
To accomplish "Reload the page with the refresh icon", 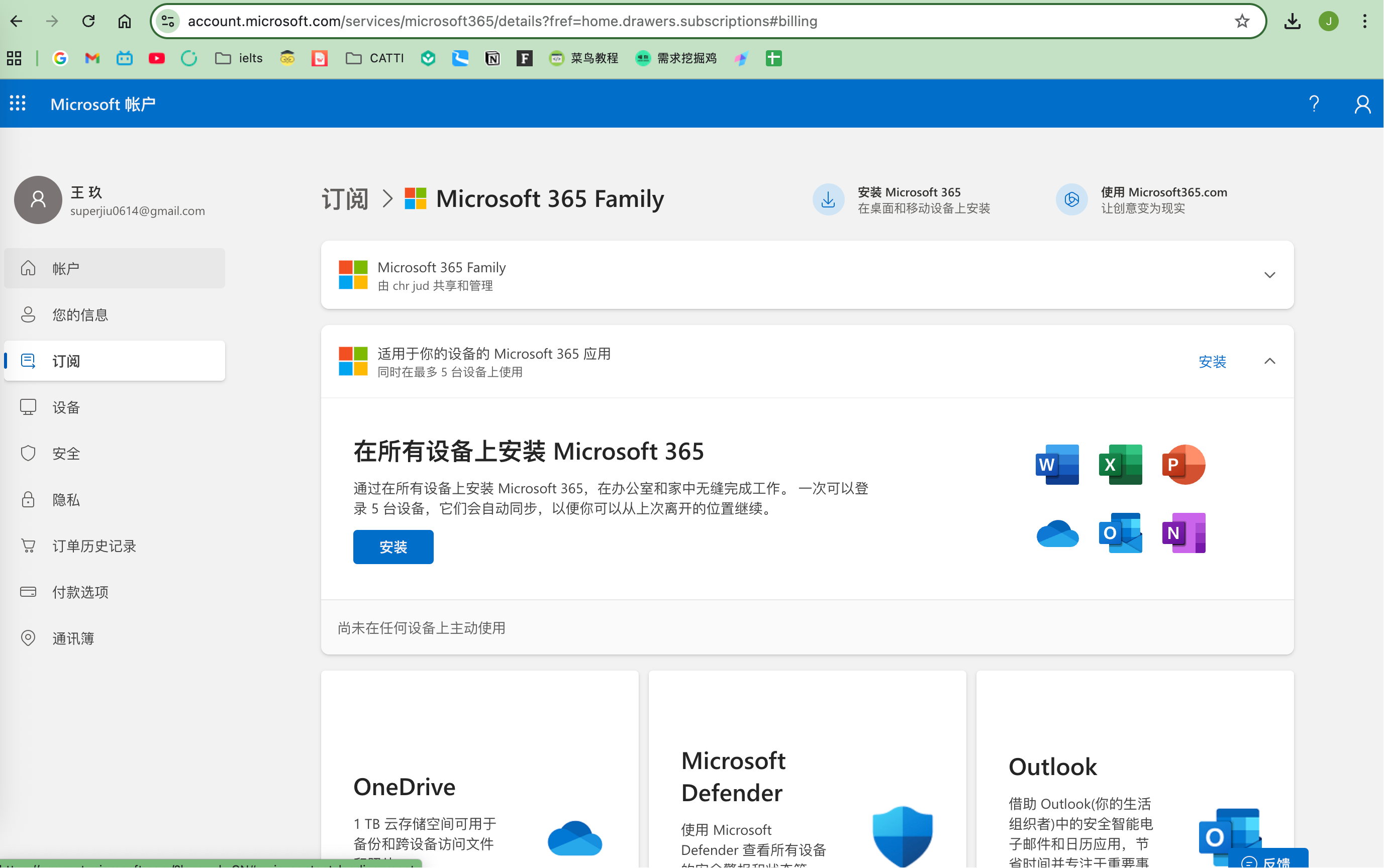I will [x=88, y=21].
